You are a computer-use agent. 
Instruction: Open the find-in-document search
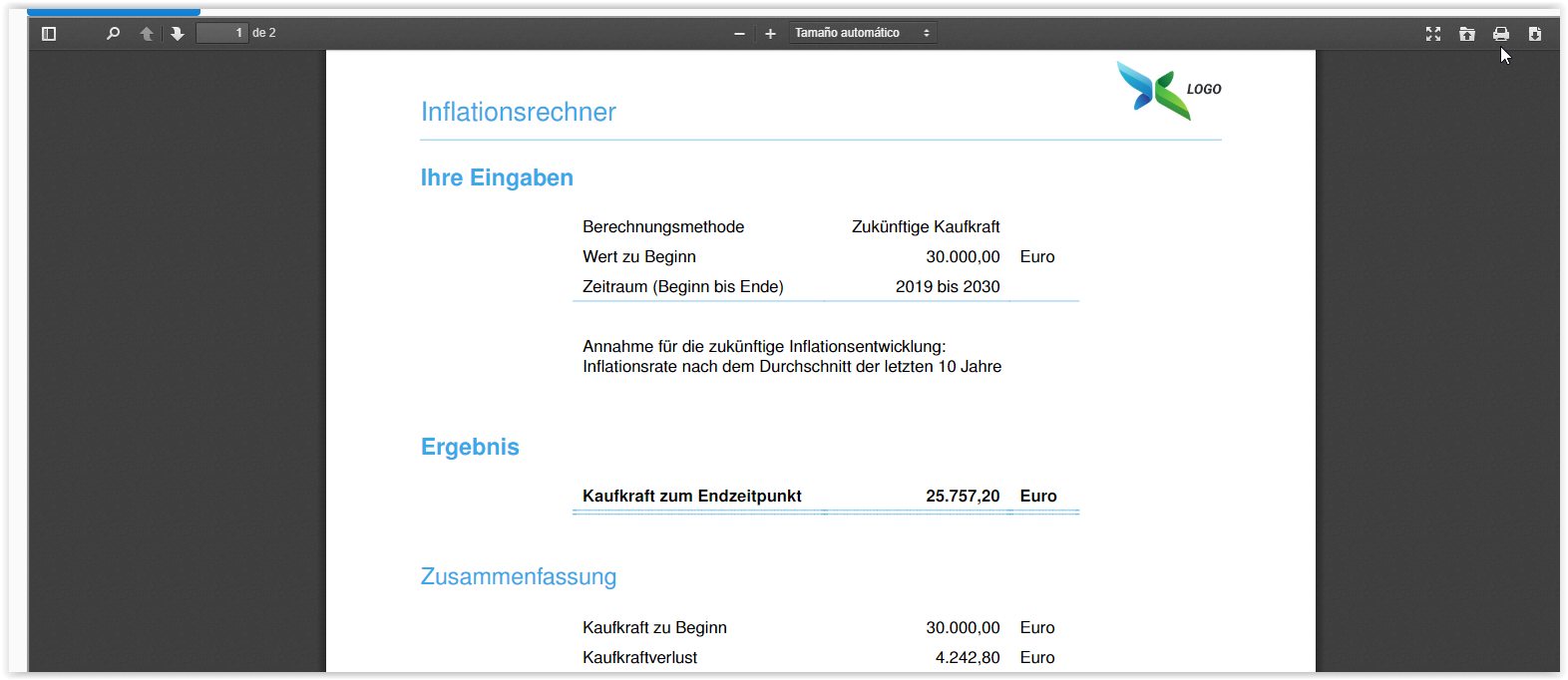click(x=113, y=34)
